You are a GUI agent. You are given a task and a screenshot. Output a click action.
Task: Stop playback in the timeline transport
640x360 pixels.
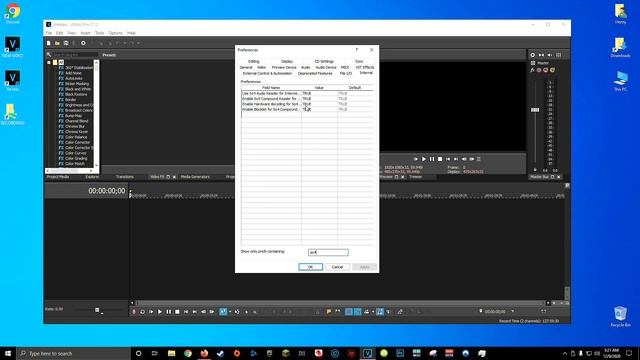[177, 312]
